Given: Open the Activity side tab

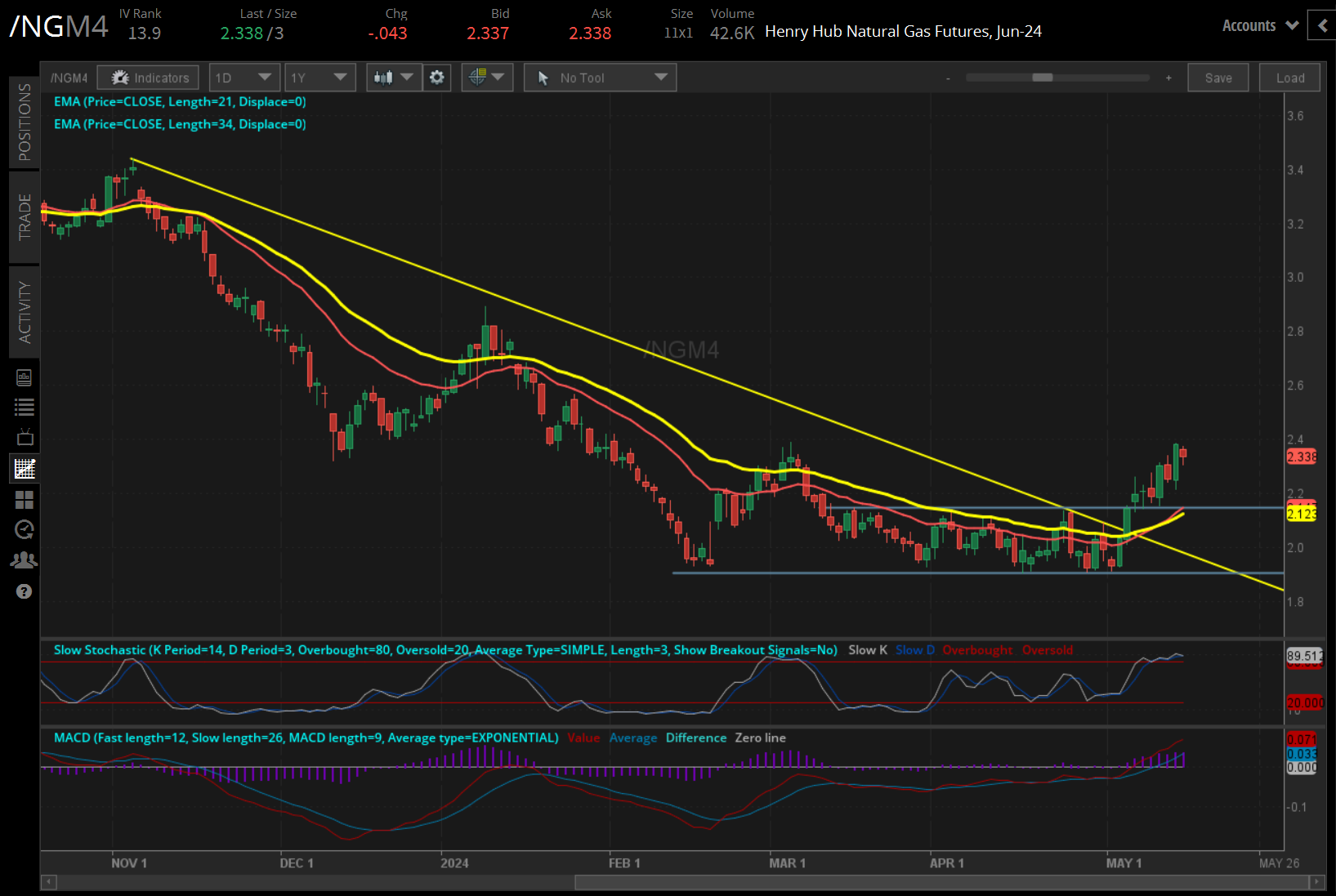Looking at the screenshot, I should (x=25, y=312).
